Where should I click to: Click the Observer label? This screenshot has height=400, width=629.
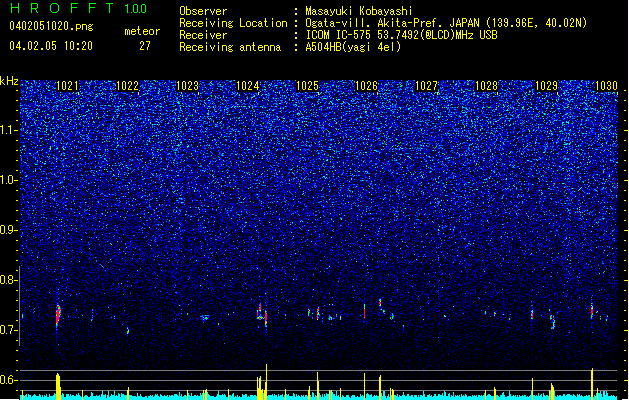[x=203, y=11]
